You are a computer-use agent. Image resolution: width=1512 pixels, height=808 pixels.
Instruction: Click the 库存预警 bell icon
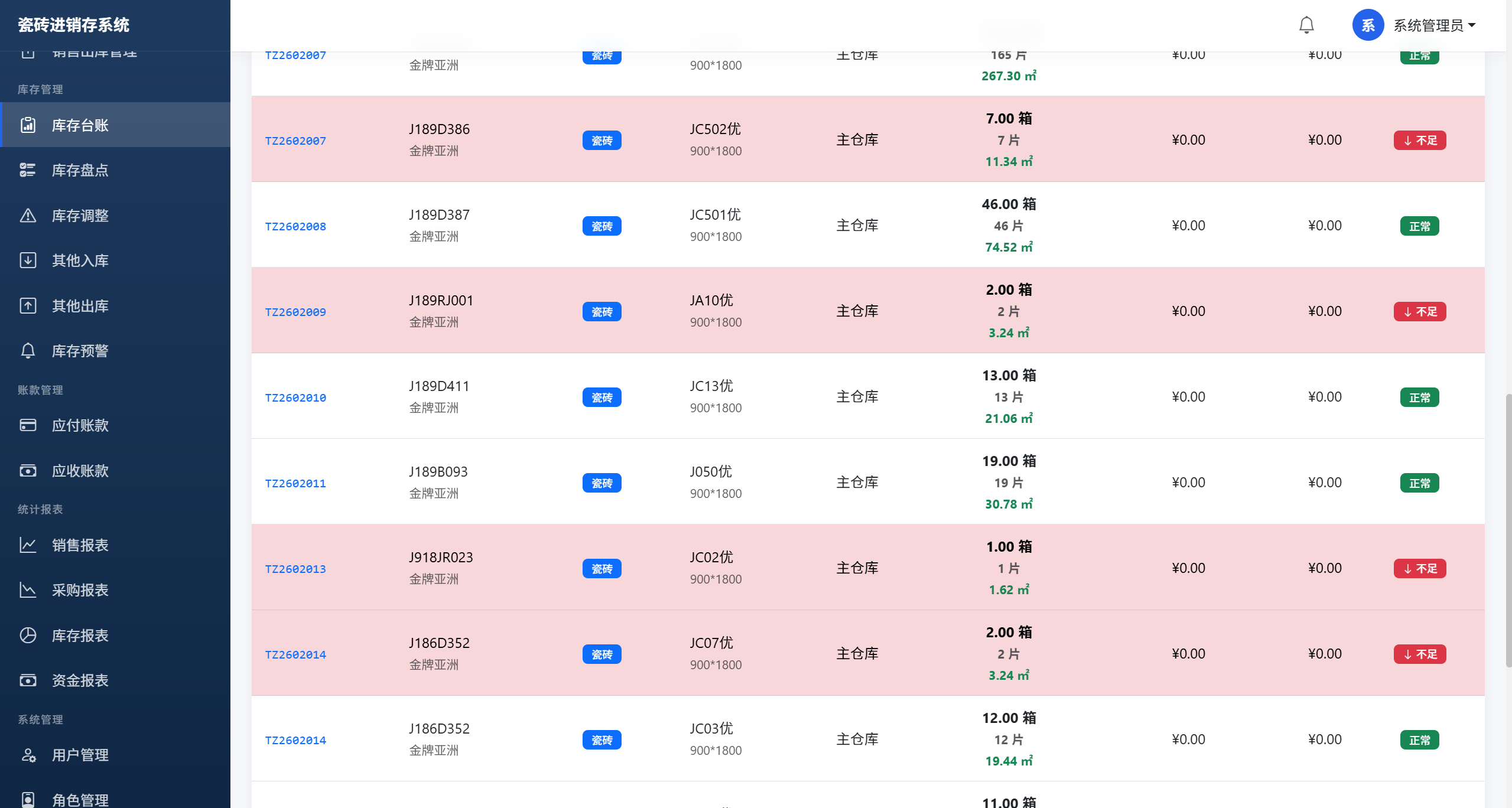coord(28,351)
